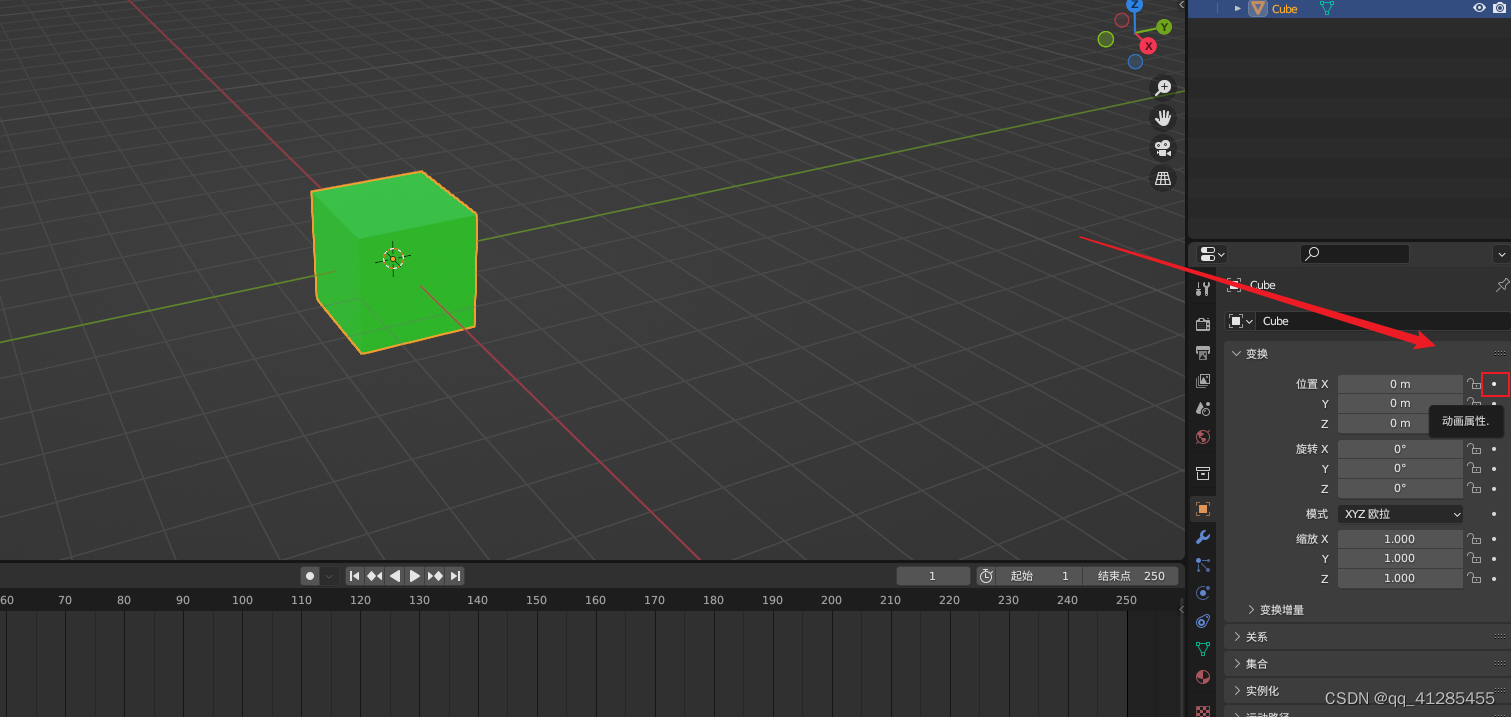Screen dimensions: 1511x717
Task: Open the XYZ 欧拉 rotation mode dropdown
Action: (x=1400, y=514)
